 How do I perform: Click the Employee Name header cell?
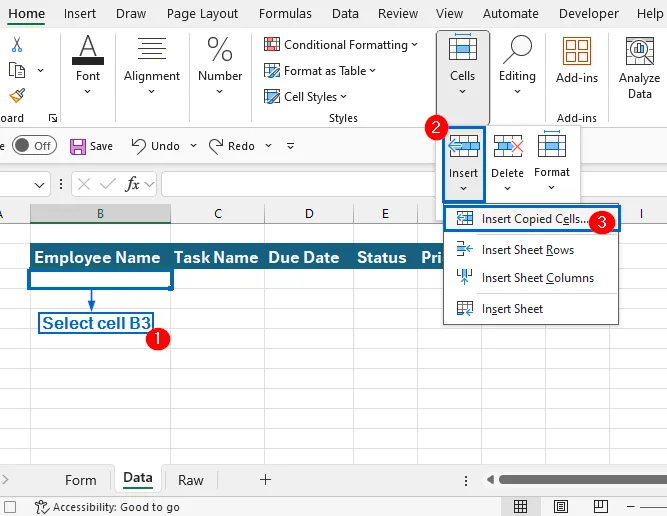[100, 257]
